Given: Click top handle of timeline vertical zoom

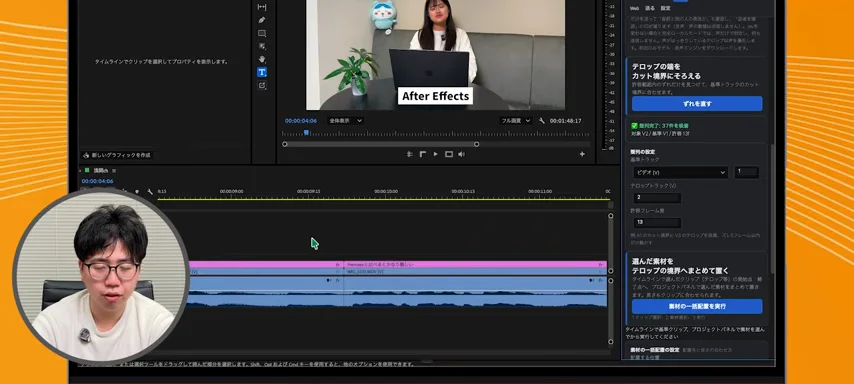Looking at the screenshot, I should pos(611,216).
